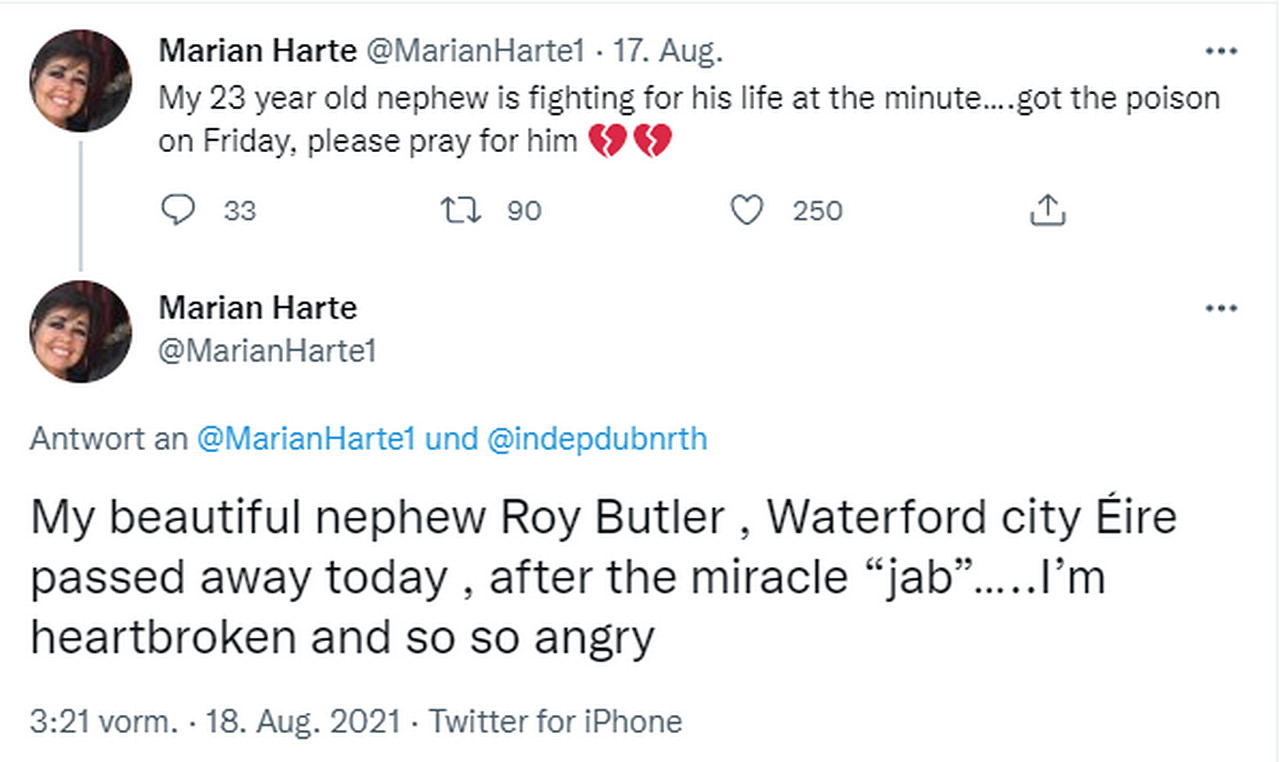Screen dimensions: 1280x762
Task: Click the retweet arrows icon
Action: [462, 210]
